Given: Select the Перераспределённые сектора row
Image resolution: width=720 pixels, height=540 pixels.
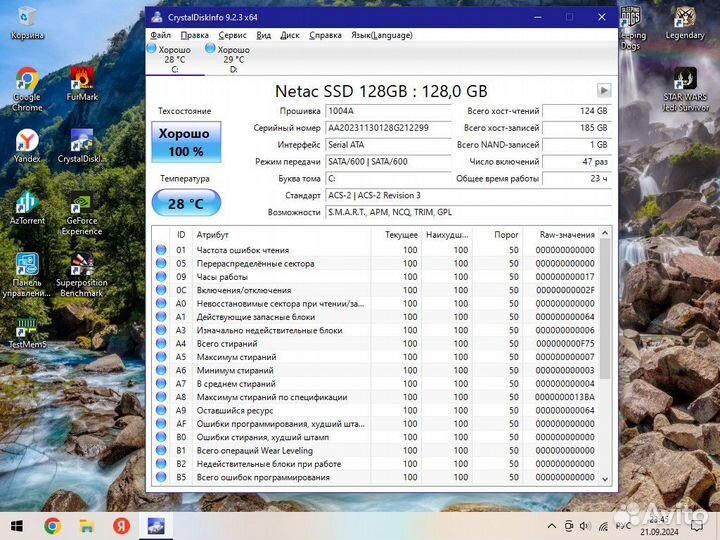Looking at the screenshot, I should pyautogui.click(x=376, y=263).
